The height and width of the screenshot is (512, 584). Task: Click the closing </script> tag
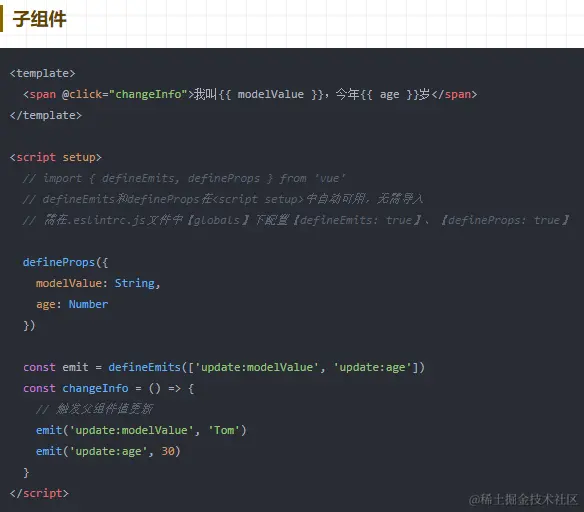tap(39, 493)
